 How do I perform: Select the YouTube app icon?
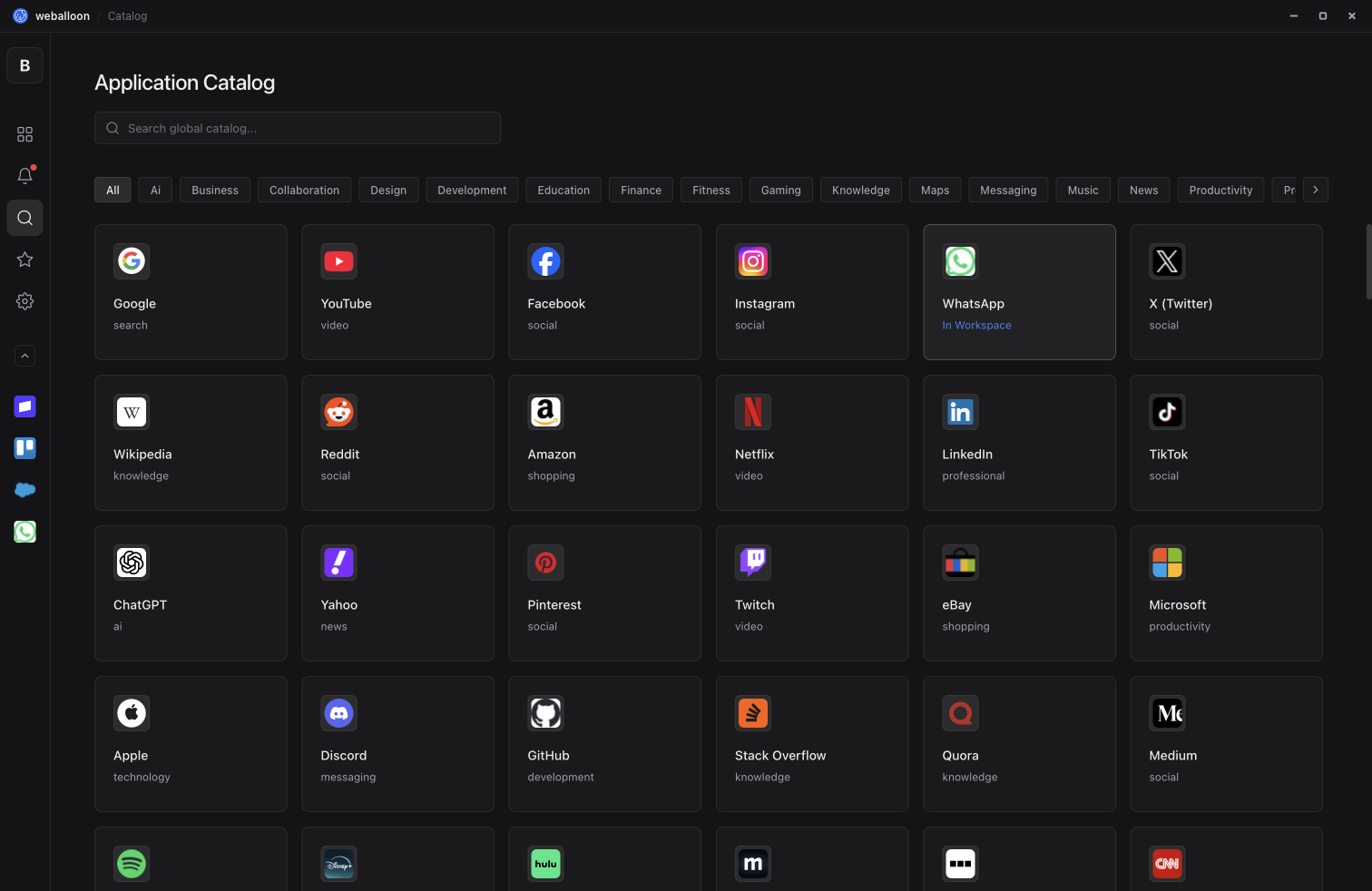338,261
